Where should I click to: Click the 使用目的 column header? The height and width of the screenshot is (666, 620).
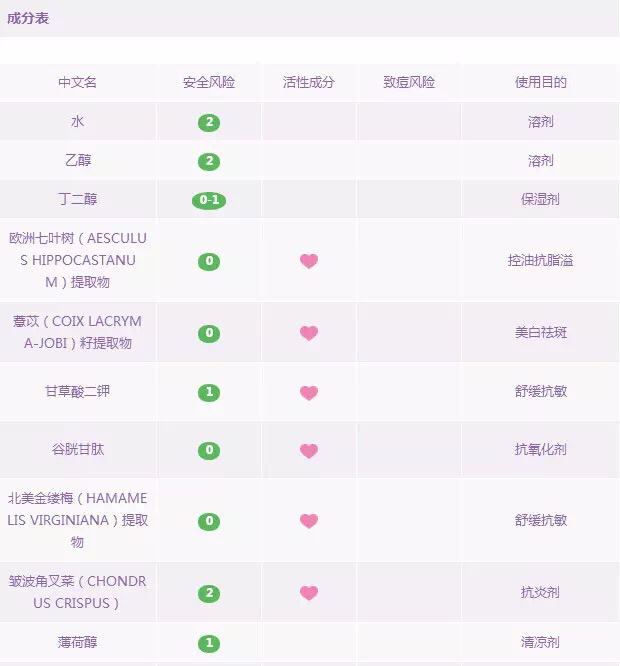coord(541,82)
